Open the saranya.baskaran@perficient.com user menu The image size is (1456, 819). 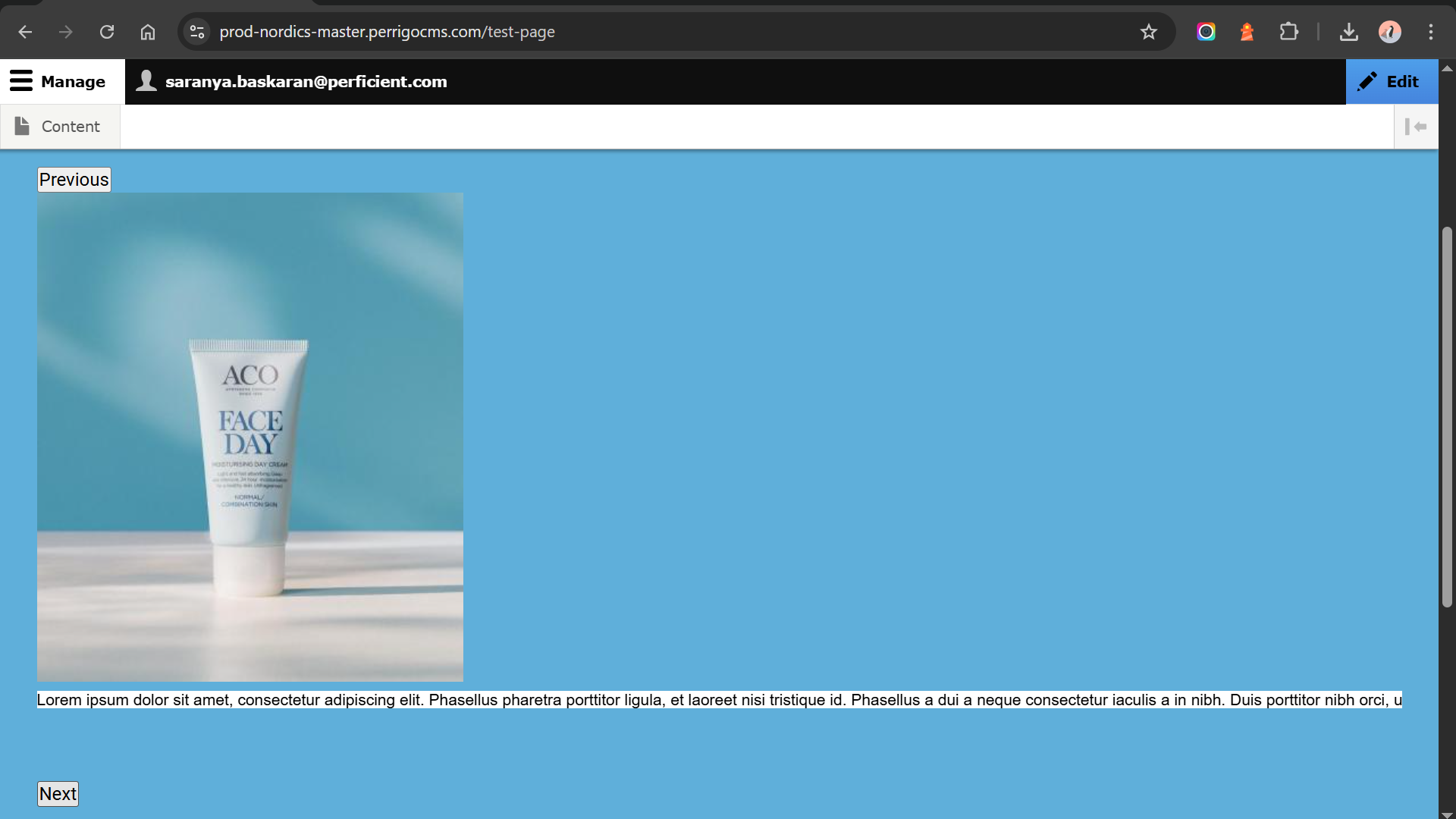tap(292, 82)
